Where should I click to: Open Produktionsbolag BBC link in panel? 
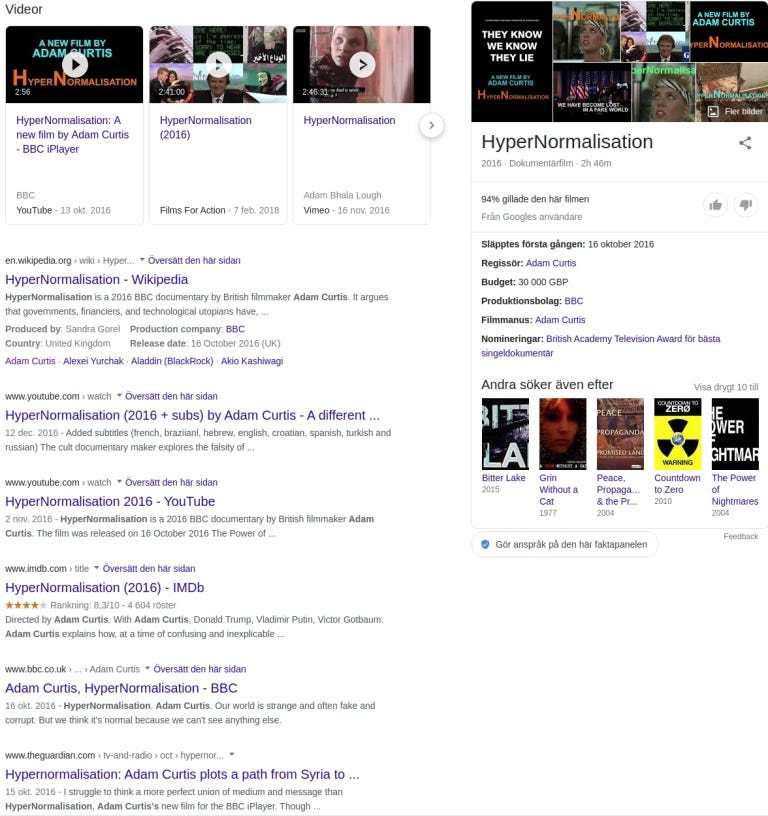574,301
